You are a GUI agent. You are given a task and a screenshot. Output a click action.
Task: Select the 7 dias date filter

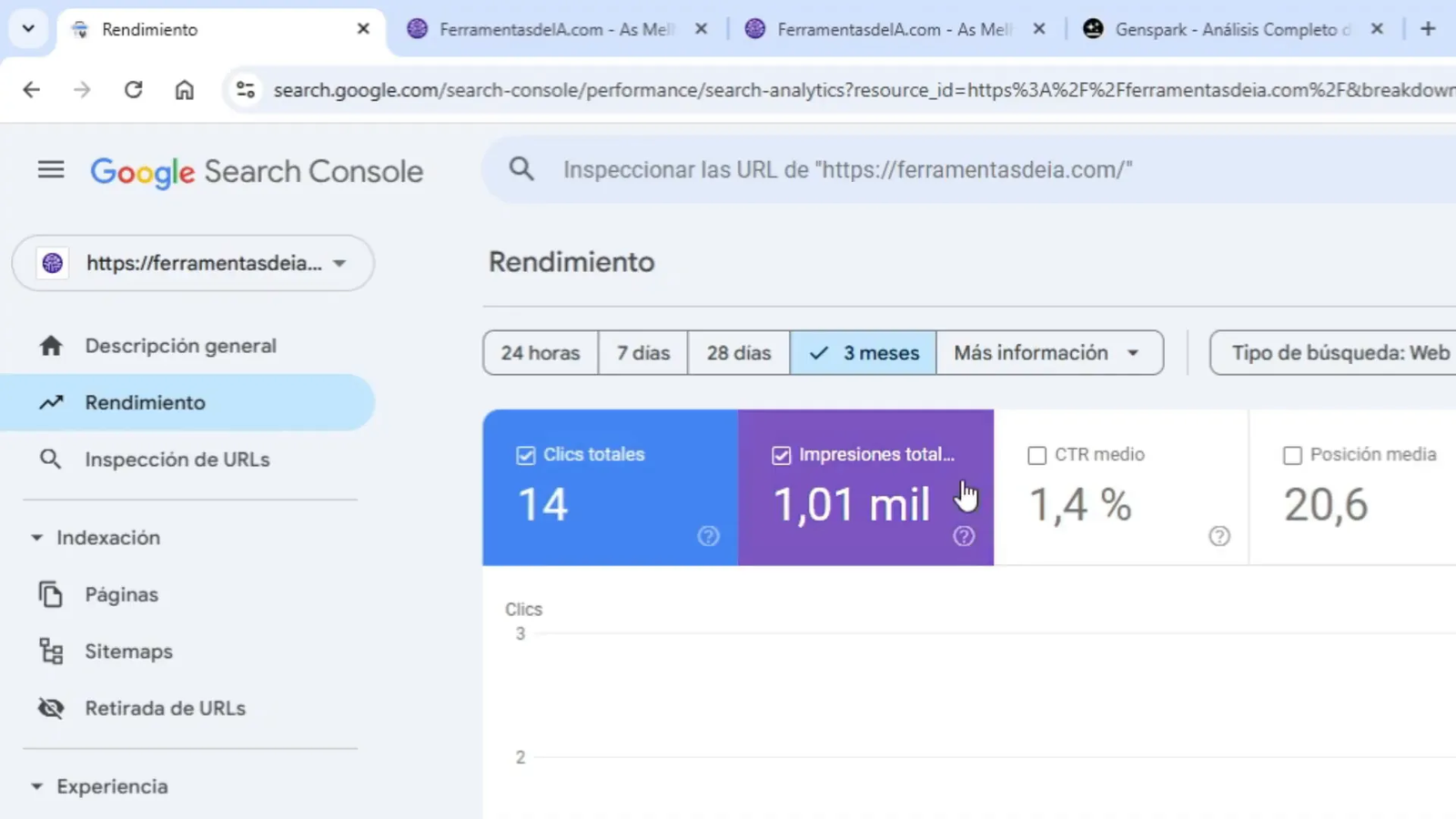(642, 352)
